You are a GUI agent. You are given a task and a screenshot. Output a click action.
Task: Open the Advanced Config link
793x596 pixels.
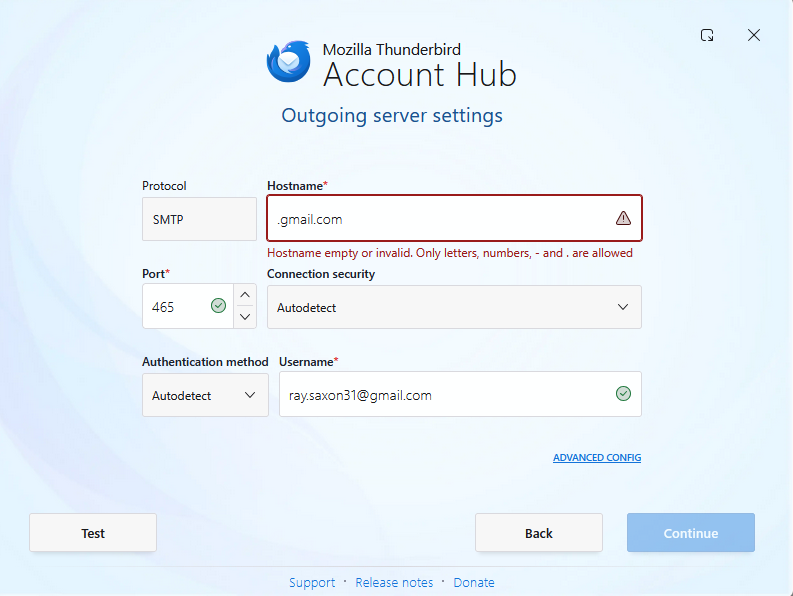(597, 457)
